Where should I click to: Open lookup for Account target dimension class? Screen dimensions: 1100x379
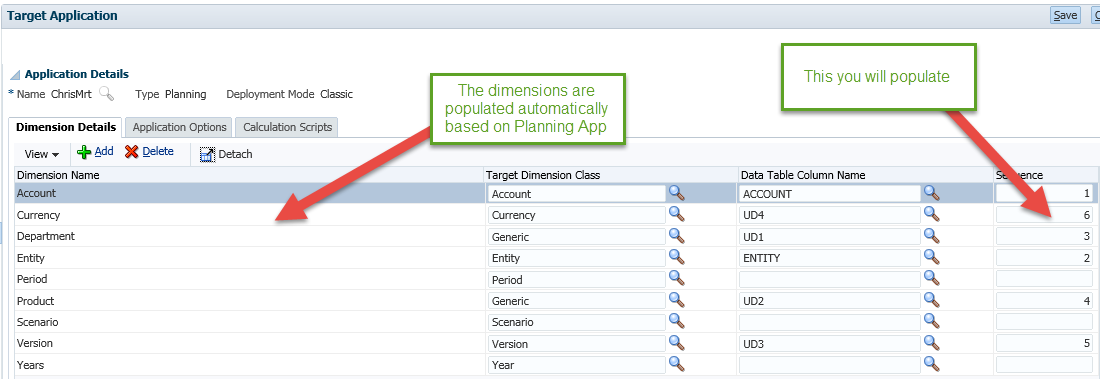pyautogui.click(x=676, y=193)
